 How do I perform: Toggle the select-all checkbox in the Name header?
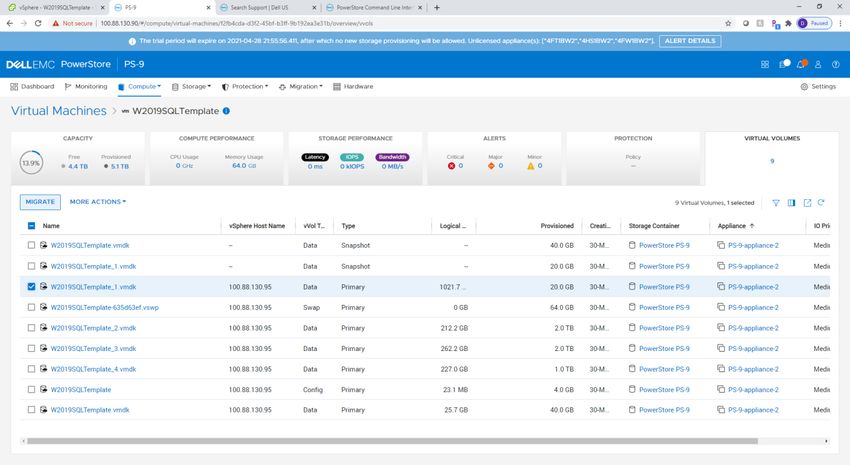point(31,225)
